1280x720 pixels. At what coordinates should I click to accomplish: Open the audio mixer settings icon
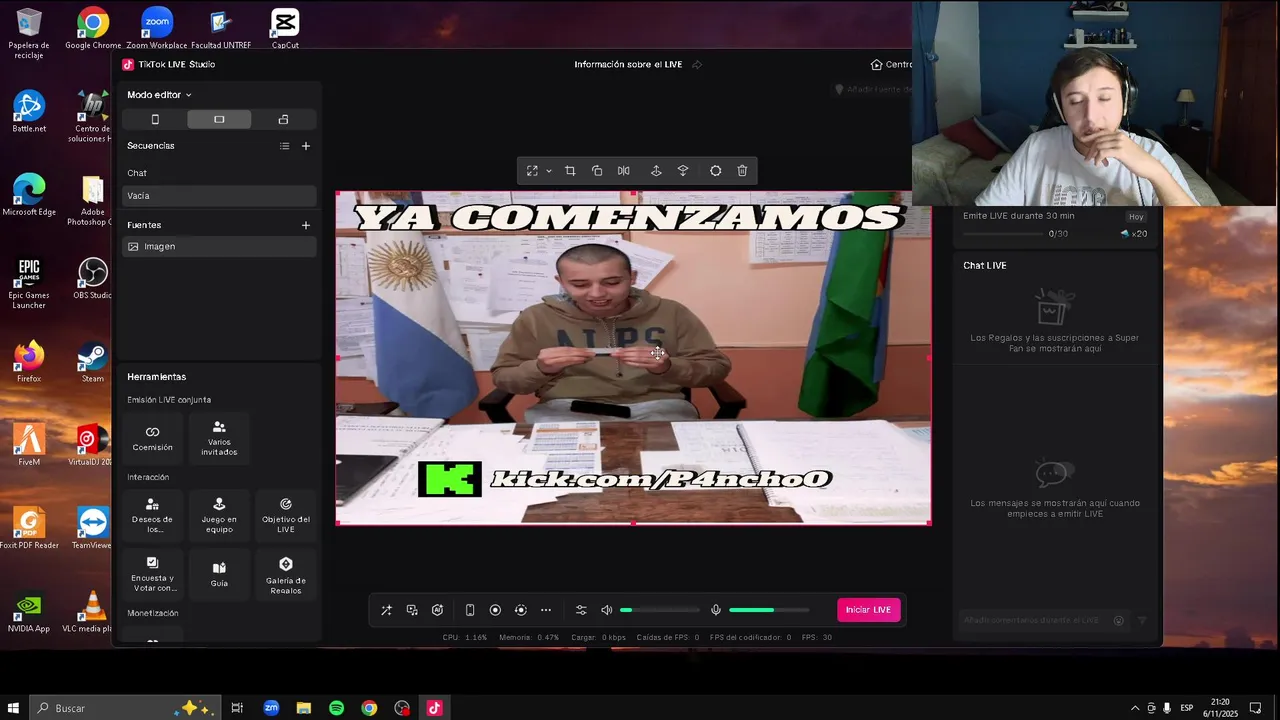(x=581, y=610)
